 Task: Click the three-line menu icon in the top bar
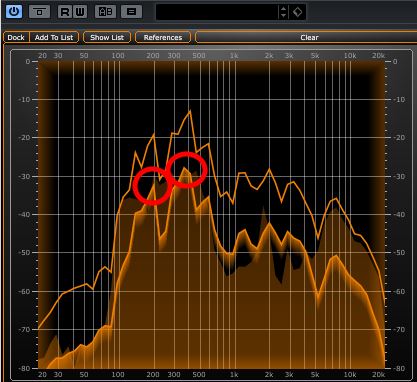click(x=131, y=12)
